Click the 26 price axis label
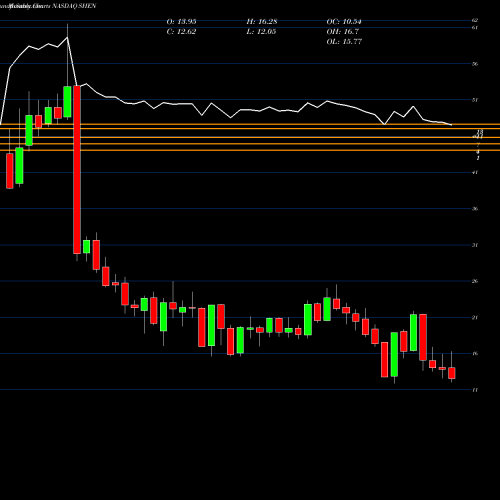Screen dimensions: 500x500 click(475, 281)
